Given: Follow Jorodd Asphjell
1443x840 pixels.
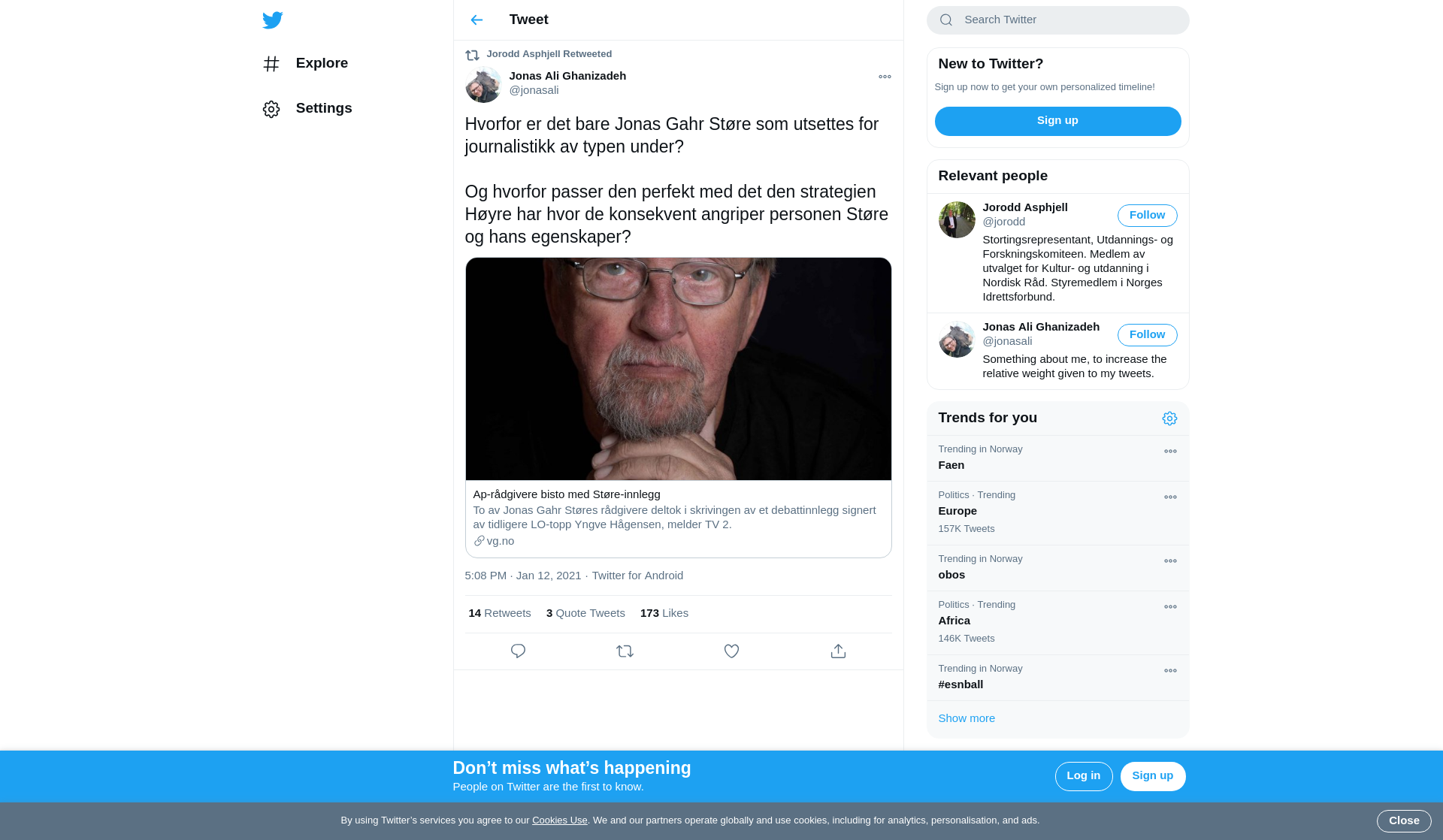Looking at the screenshot, I should tap(1147, 216).
